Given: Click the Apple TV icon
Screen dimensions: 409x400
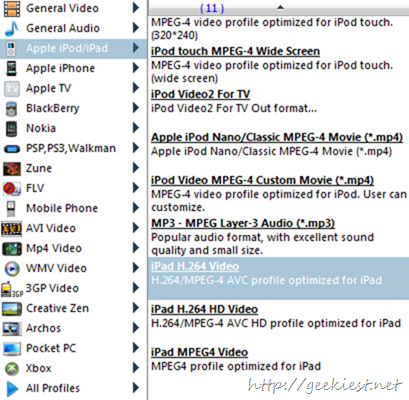Looking at the screenshot, I should 12,89.
